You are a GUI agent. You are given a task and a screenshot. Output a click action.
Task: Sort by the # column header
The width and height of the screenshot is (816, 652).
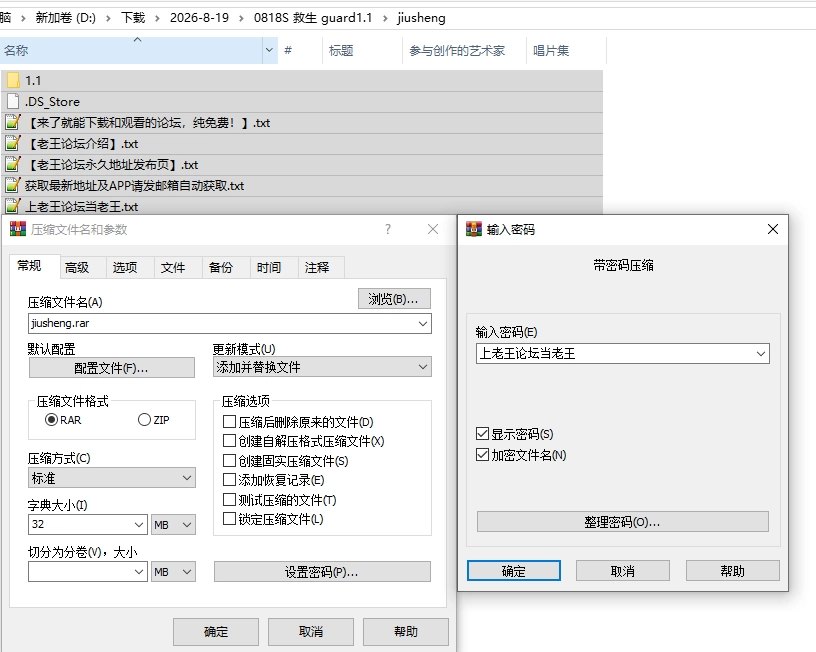point(300,50)
